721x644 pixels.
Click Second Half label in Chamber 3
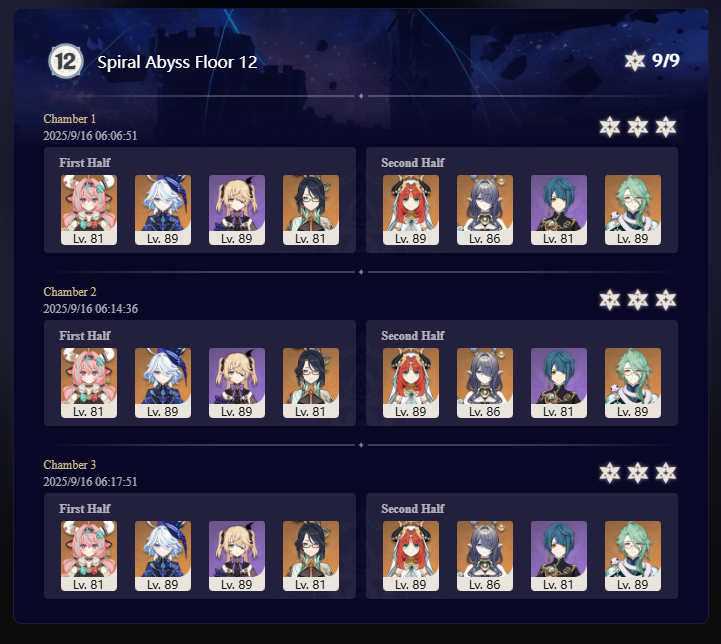412,509
